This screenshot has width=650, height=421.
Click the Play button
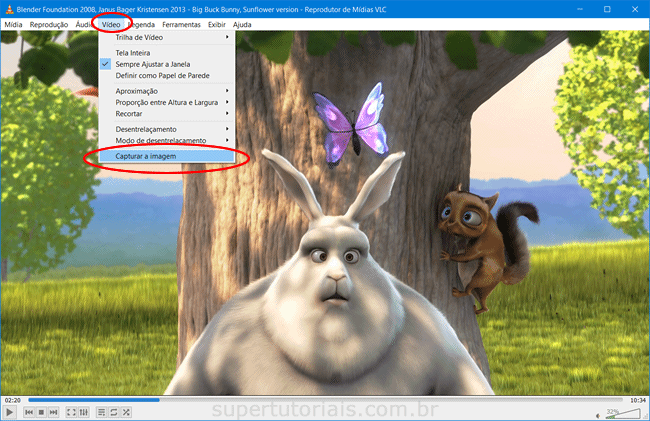click(x=9, y=412)
